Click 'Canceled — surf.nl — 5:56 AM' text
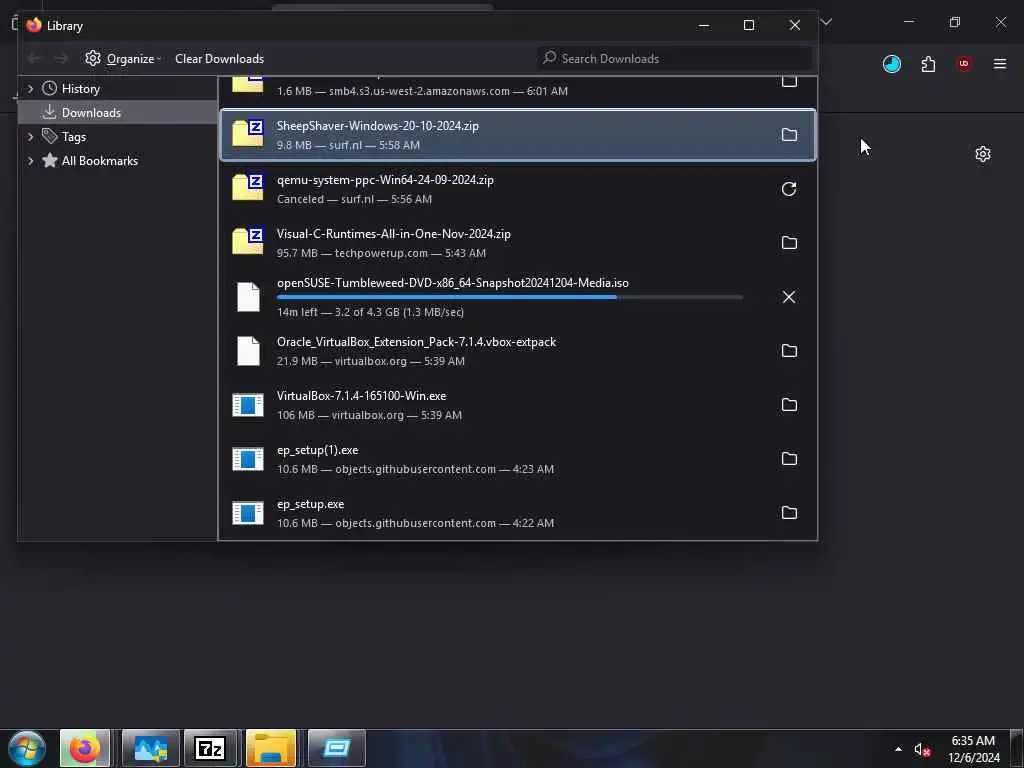 point(354,199)
